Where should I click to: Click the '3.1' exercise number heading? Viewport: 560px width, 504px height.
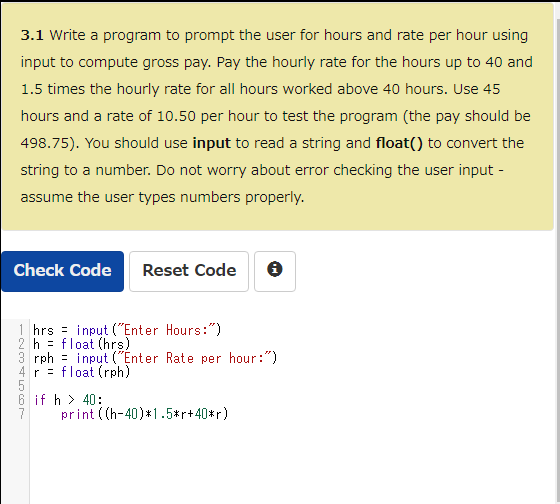pyautogui.click(x=32, y=35)
